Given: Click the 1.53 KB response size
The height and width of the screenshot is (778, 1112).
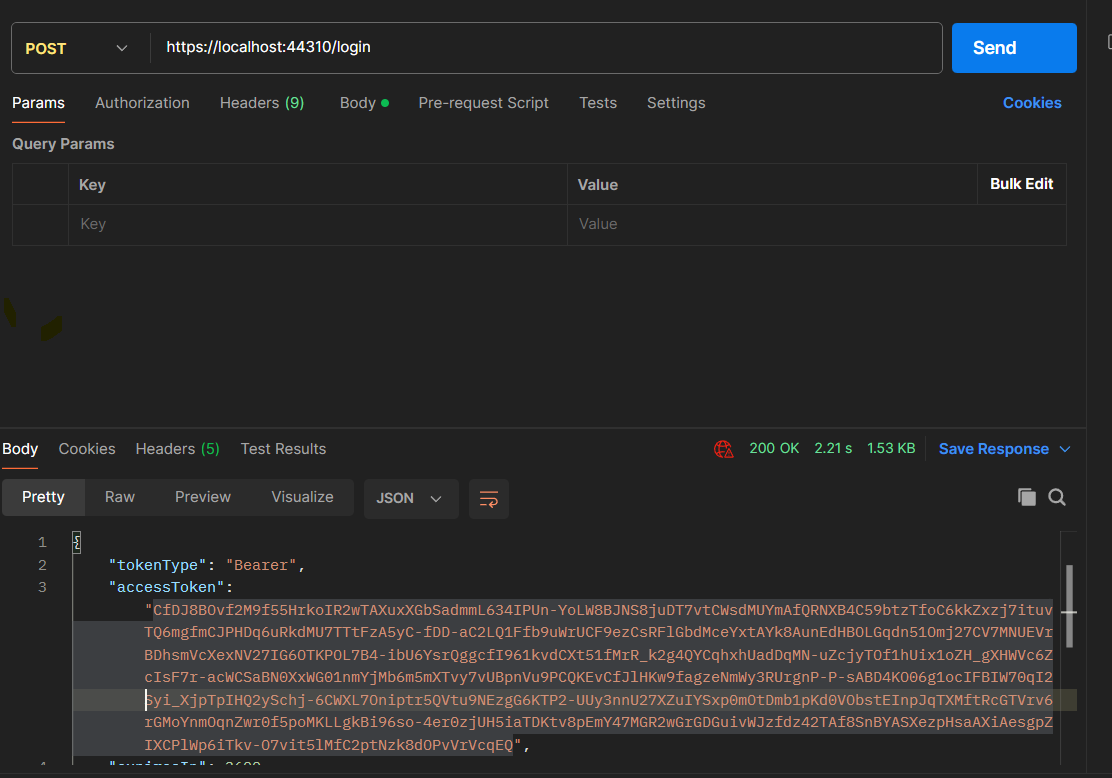Looking at the screenshot, I should point(891,448).
